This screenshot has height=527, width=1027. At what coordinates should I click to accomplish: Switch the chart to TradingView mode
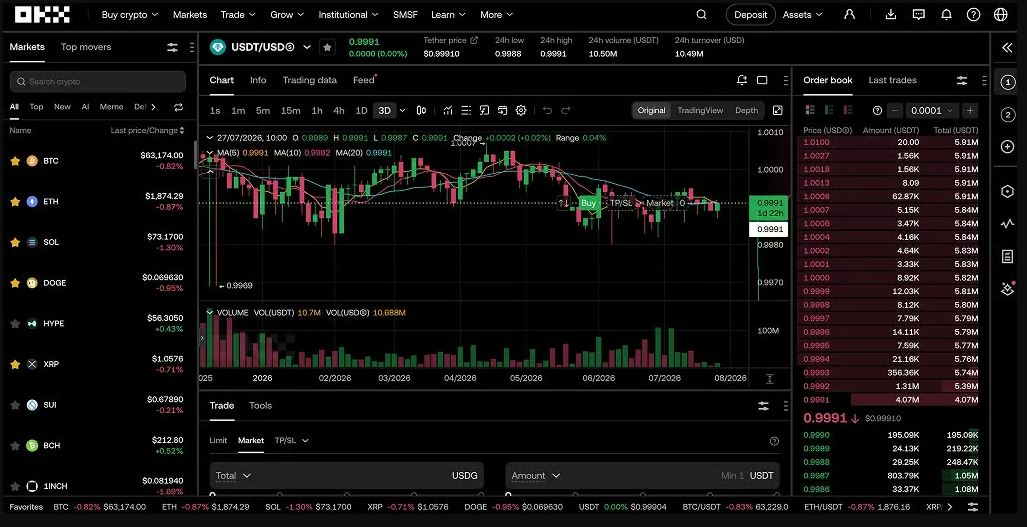pyautogui.click(x=700, y=111)
